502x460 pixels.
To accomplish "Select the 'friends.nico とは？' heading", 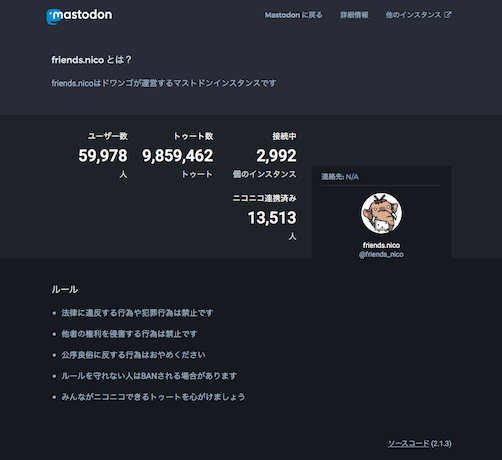I will 91,60.
